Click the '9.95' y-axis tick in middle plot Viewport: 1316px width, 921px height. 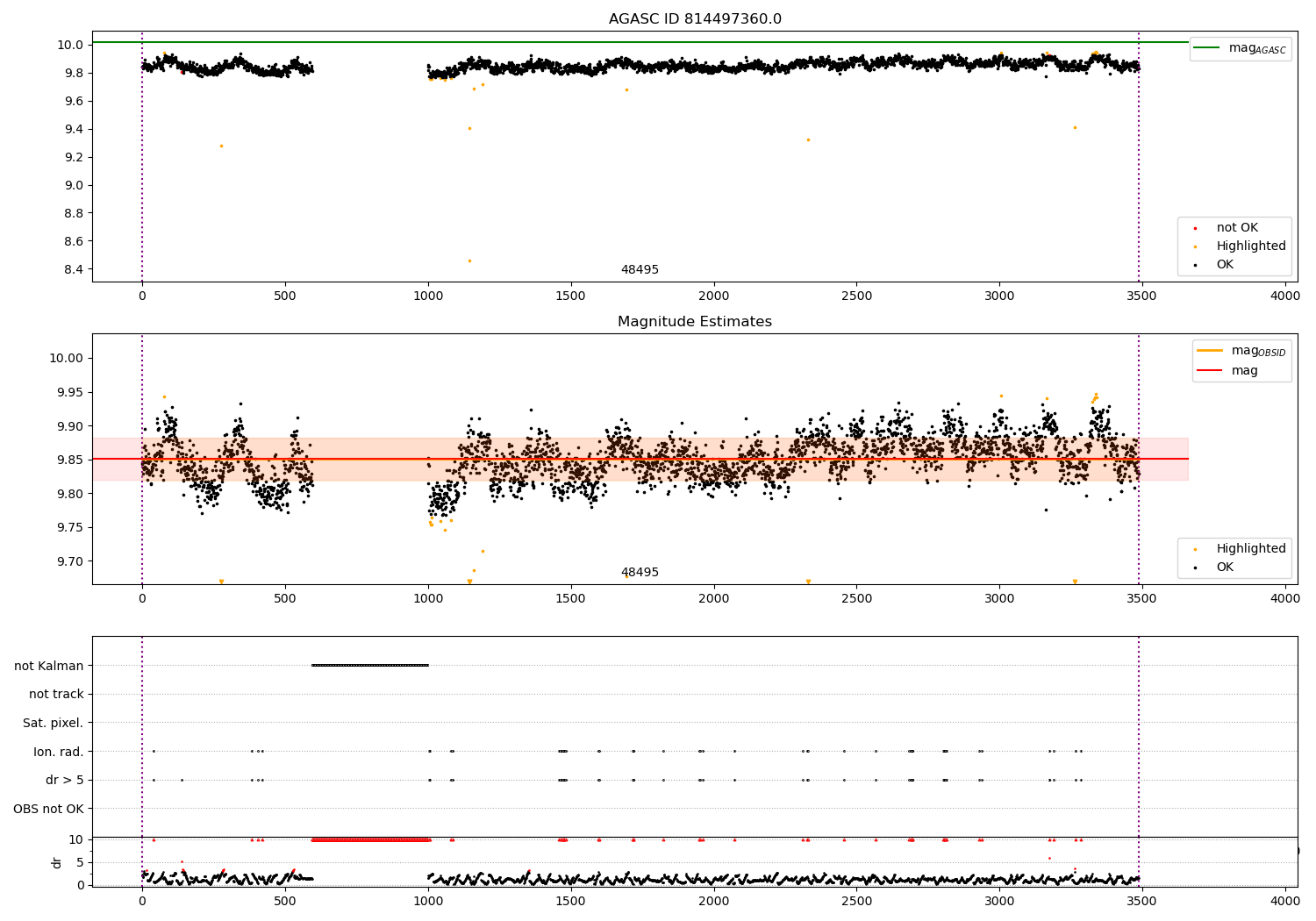tap(70, 392)
